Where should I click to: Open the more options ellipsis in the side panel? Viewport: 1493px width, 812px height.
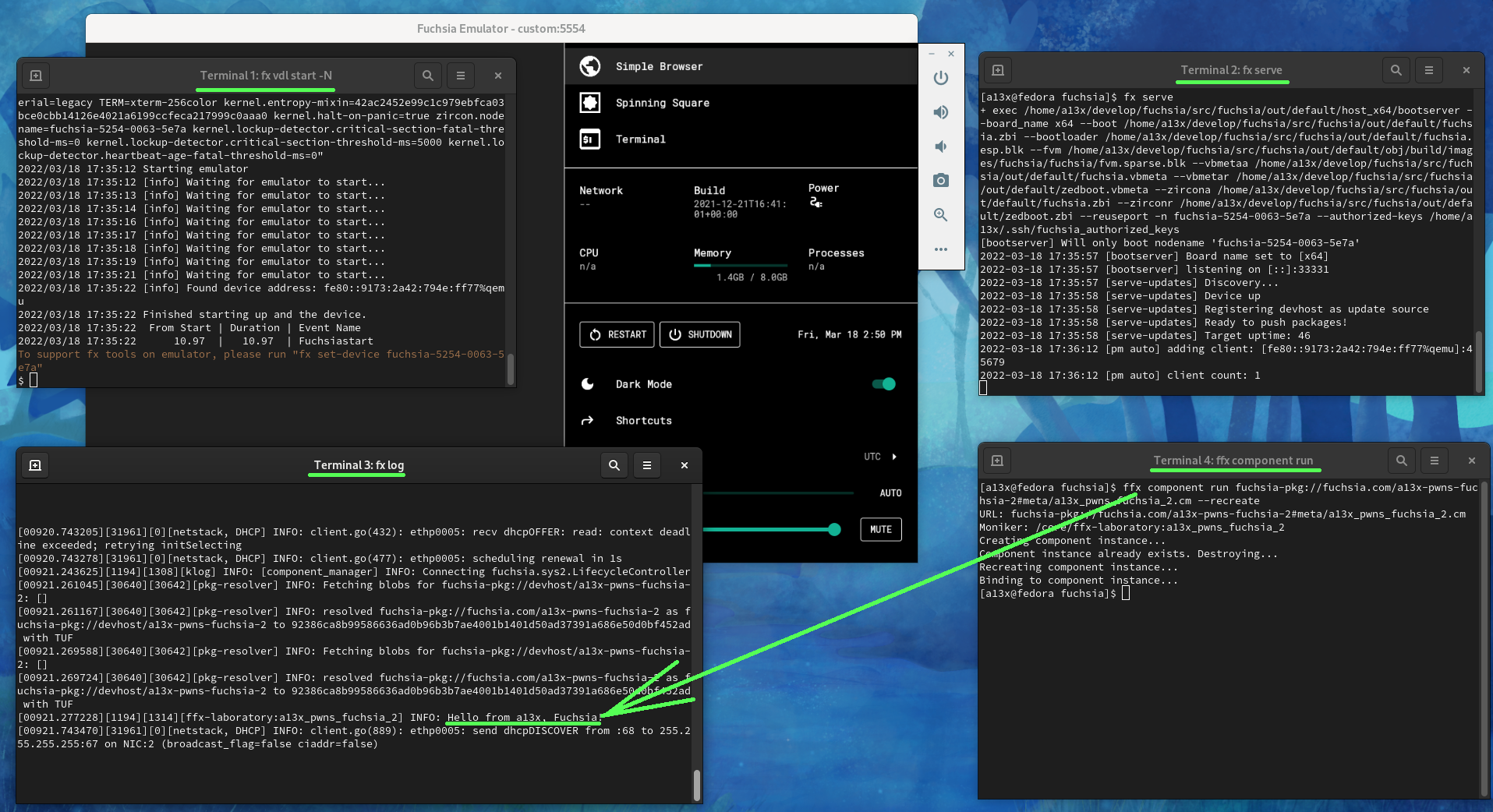click(x=940, y=249)
